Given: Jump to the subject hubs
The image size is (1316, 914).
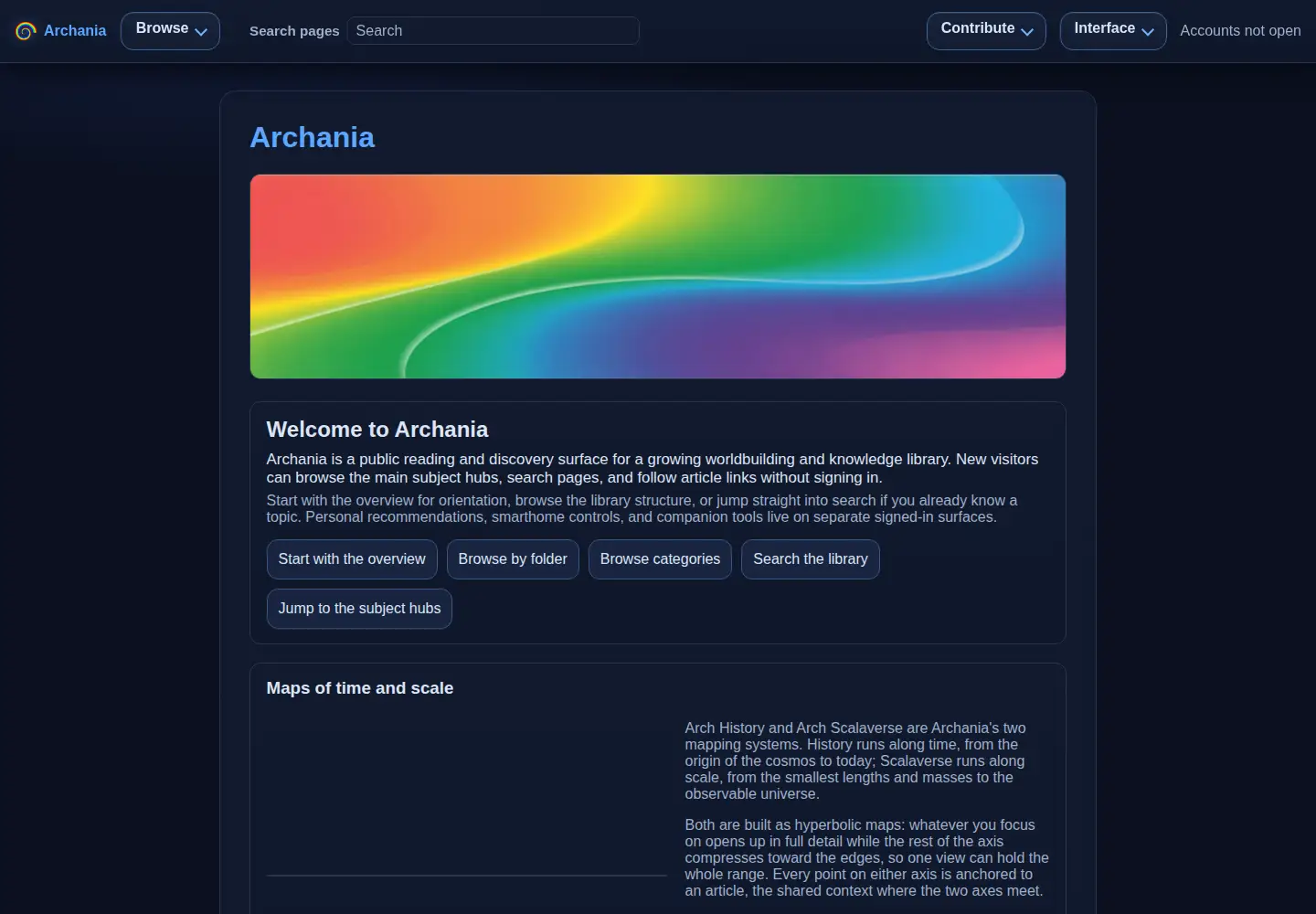Looking at the screenshot, I should tap(359, 609).
